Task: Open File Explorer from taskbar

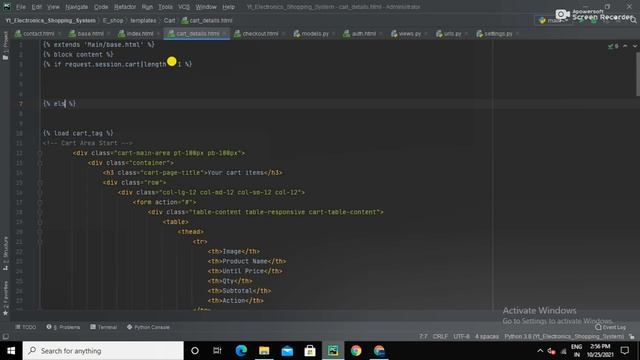Action: (x=264, y=351)
